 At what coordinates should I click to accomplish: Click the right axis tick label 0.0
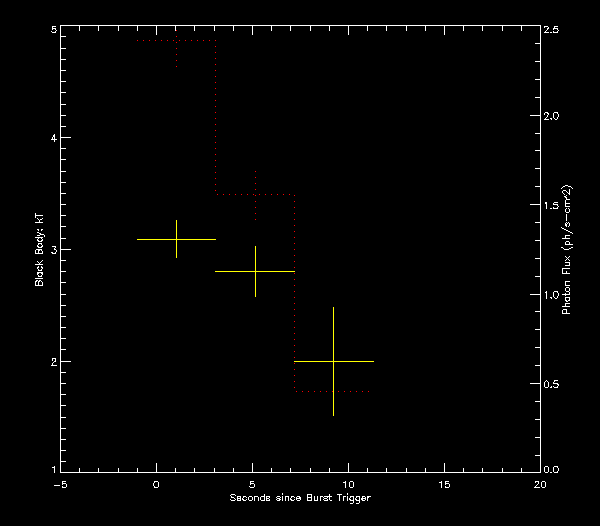(553, 469)
